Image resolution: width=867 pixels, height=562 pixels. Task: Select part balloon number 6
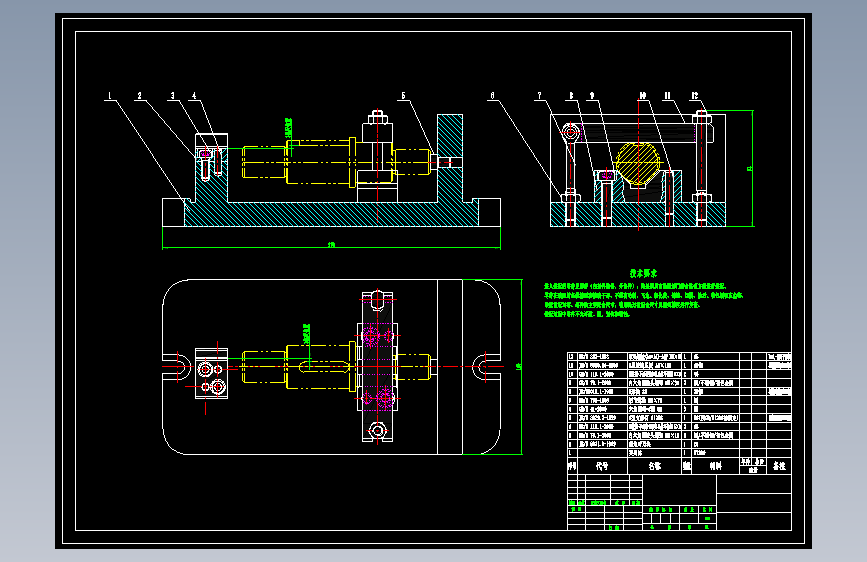coord(493,96)
